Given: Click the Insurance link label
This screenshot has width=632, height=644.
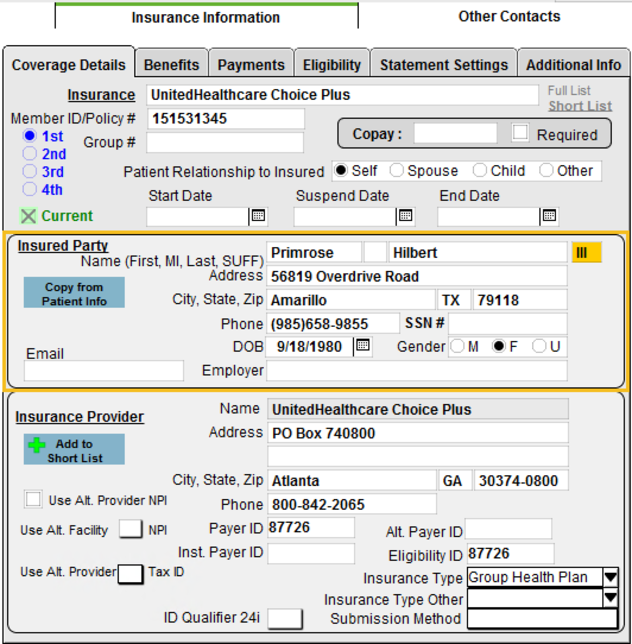Looking at the screenshot, I should tap(101, 95).
